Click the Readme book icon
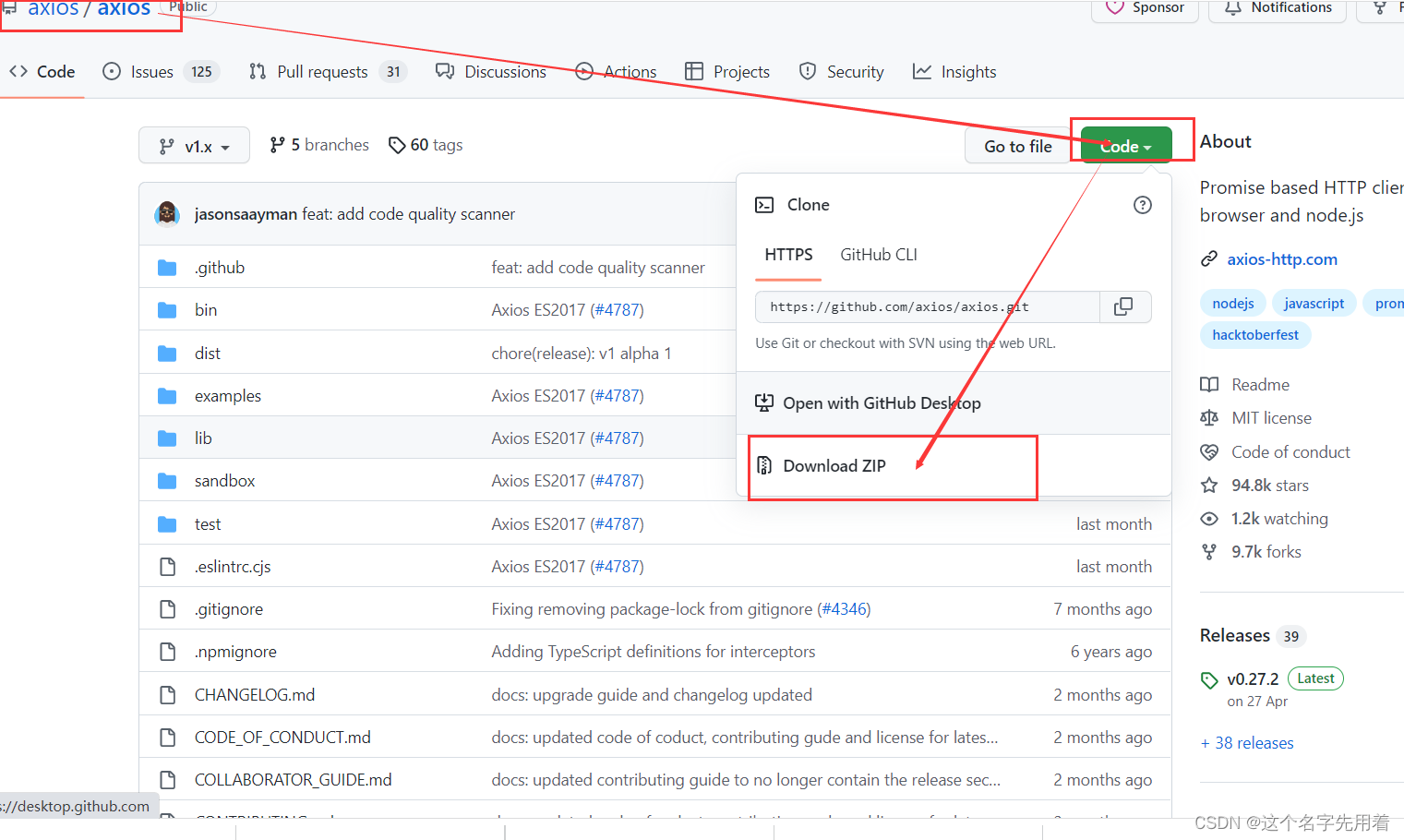 [x=1209, y=385]
